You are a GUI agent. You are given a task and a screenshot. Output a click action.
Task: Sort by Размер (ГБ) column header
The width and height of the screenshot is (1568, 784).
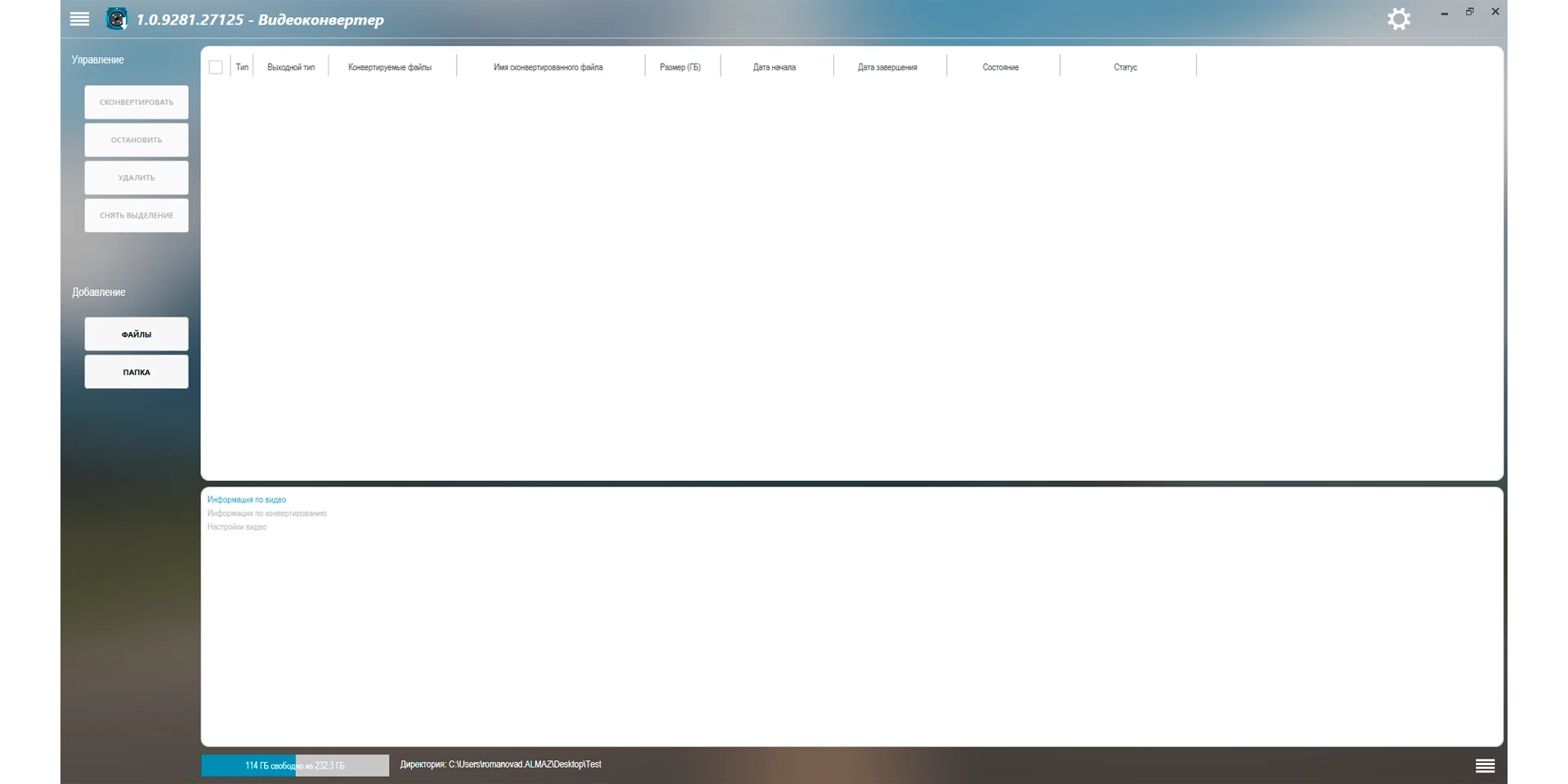coord(680,67)
